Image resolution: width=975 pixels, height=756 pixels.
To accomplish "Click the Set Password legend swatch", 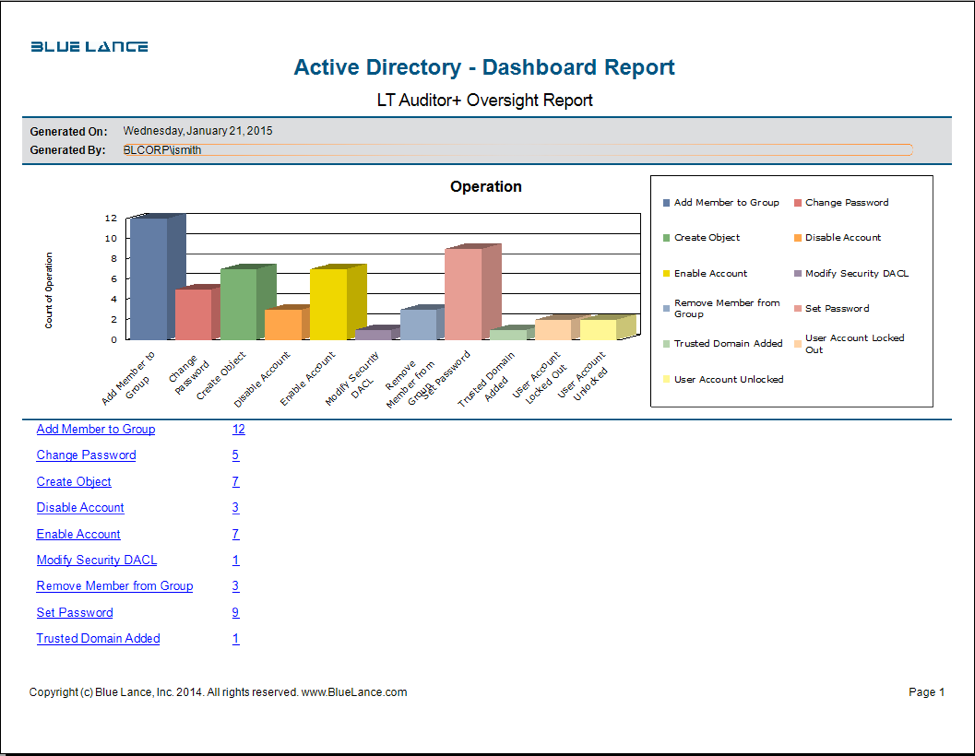I will click(798, 308).
